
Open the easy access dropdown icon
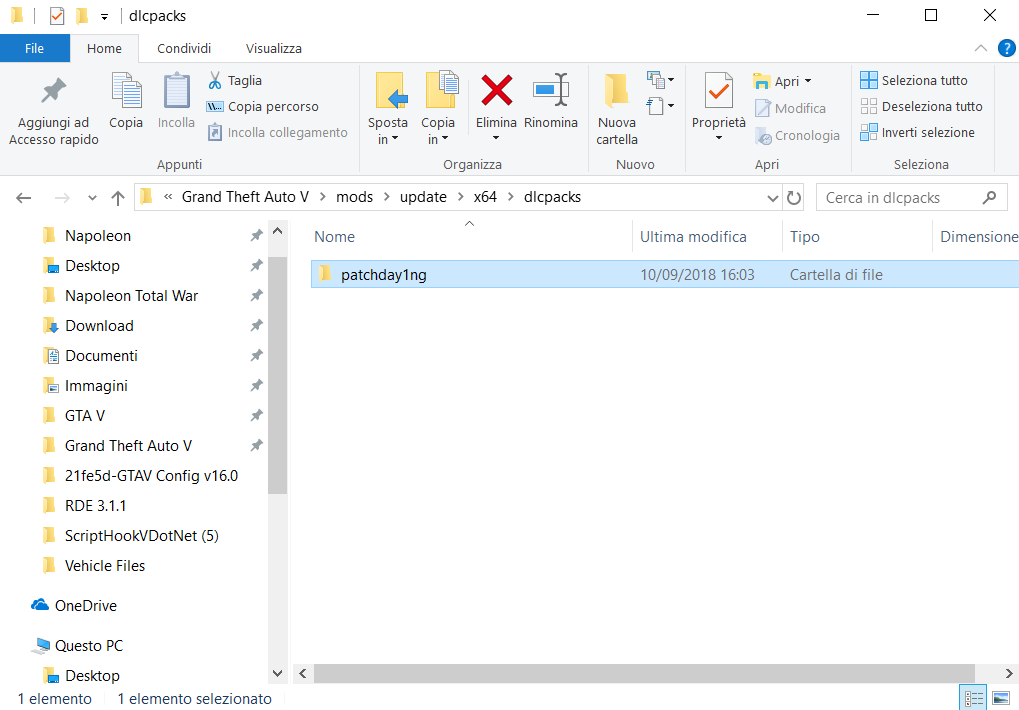click(x=660, y=105)
